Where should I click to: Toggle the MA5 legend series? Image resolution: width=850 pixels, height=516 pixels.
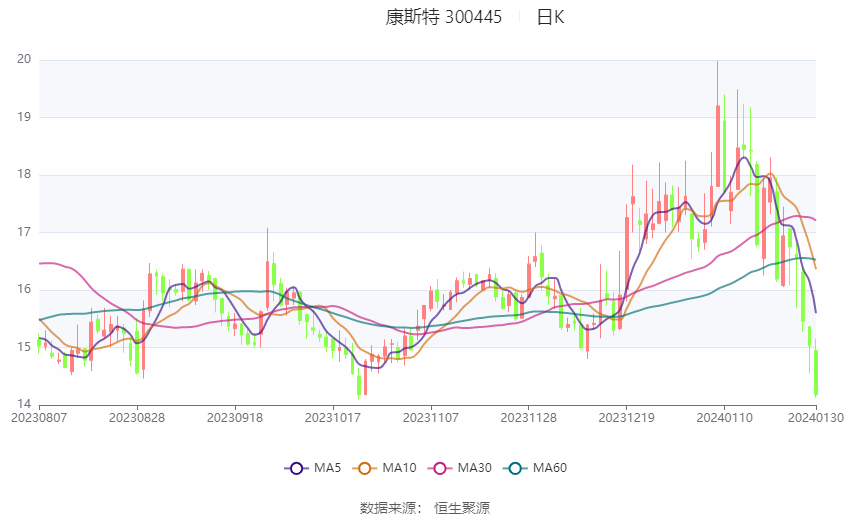(313, 468)
